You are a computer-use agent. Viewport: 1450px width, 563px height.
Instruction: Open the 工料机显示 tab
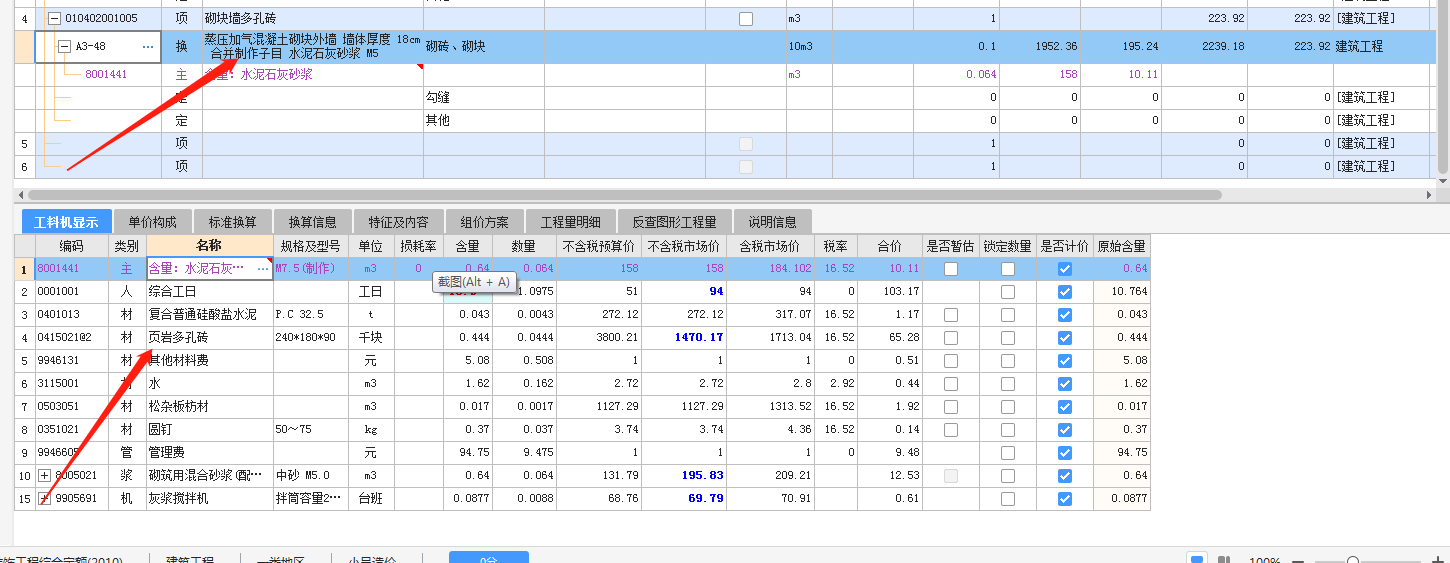pos(66,222)
